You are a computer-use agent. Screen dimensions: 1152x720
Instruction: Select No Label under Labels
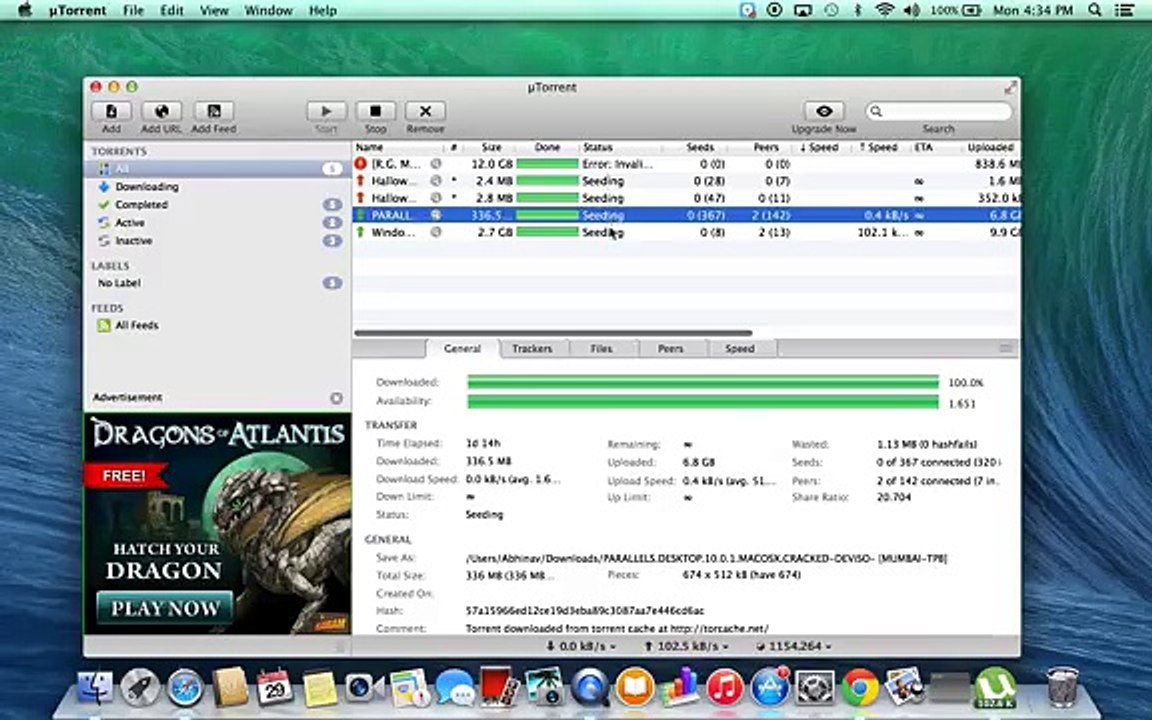[217, 283]
